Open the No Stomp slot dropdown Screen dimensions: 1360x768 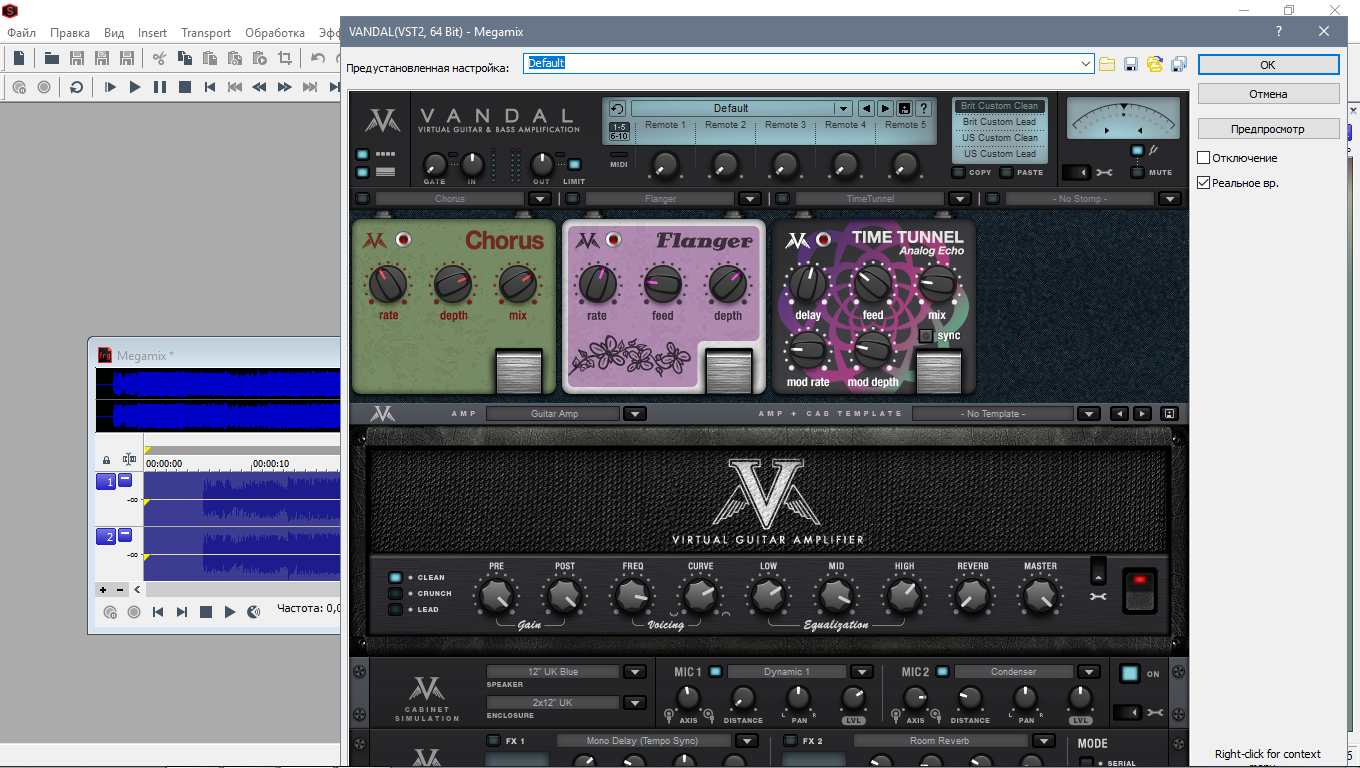click(x=1169, y=198)
